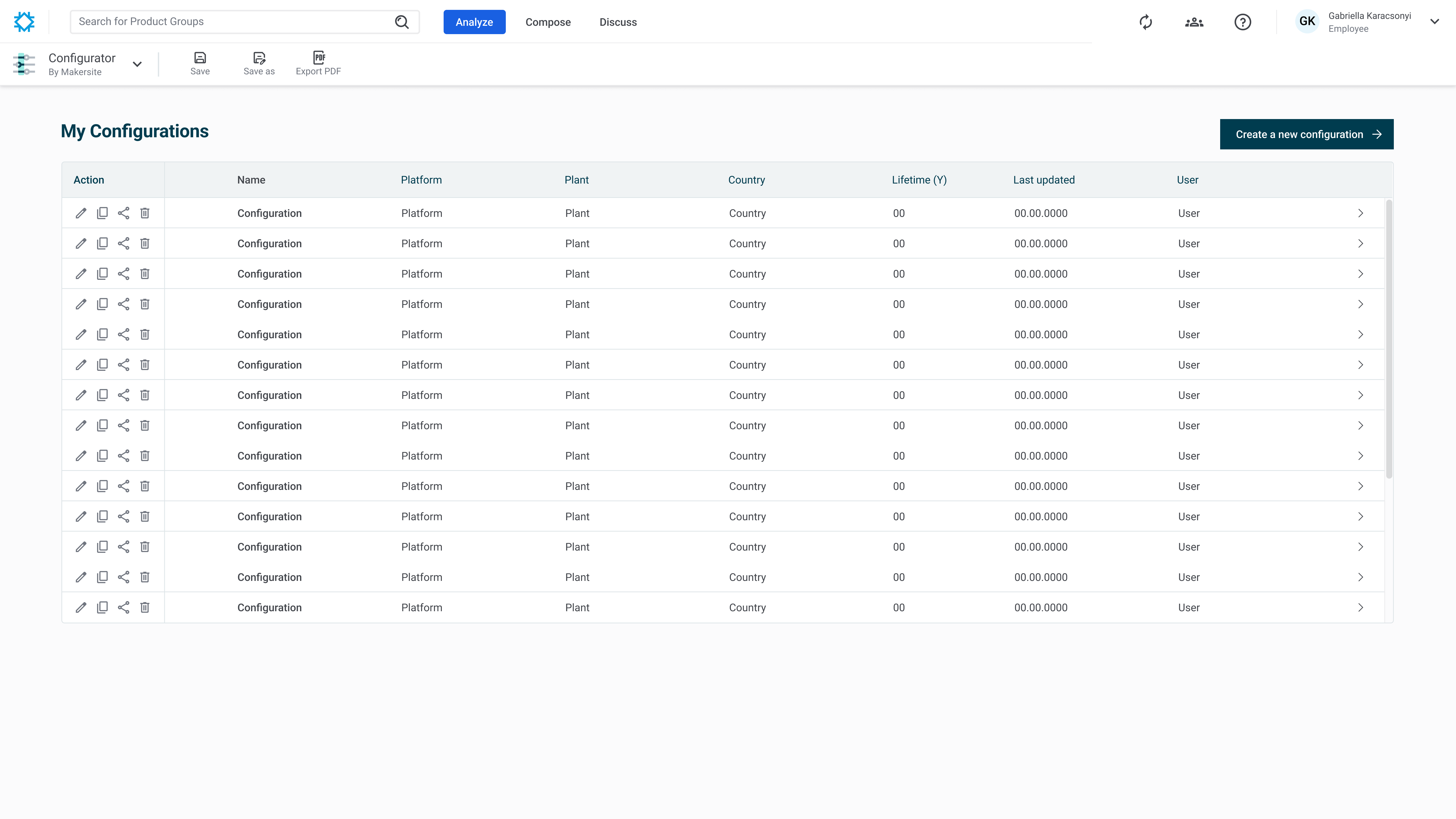Edit the fourth row's configuration
The height and width of the screenshot is (819, 1456).
click(x=81, y=304)
